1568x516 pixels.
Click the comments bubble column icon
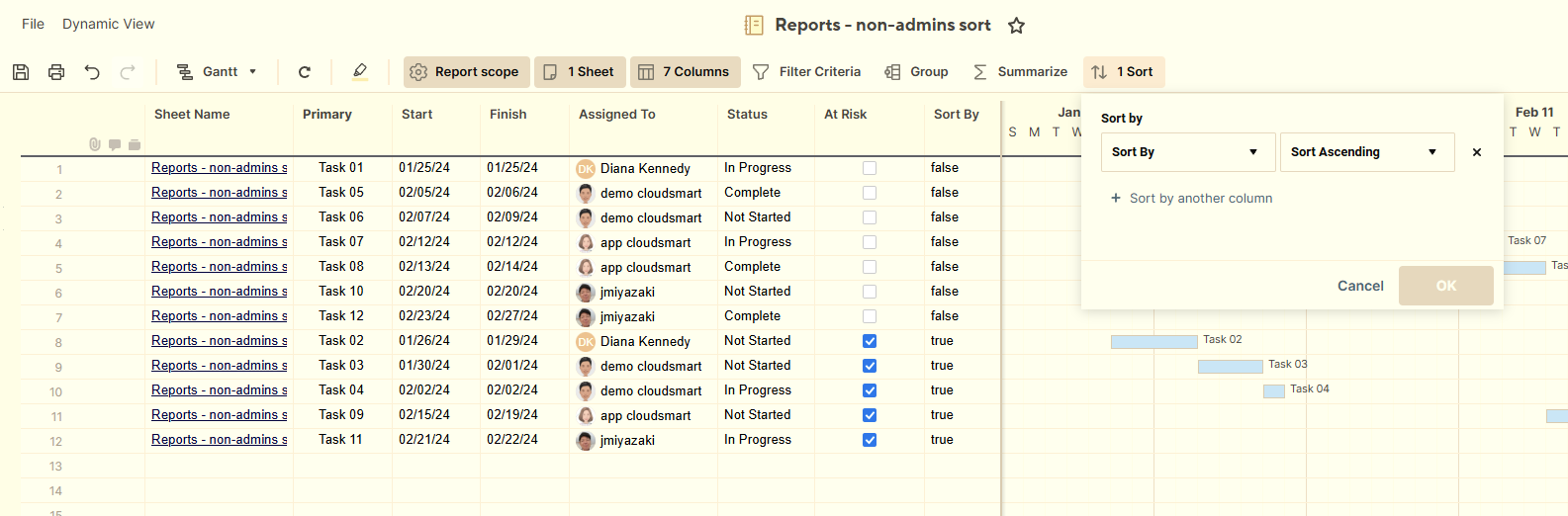point(115,144)
